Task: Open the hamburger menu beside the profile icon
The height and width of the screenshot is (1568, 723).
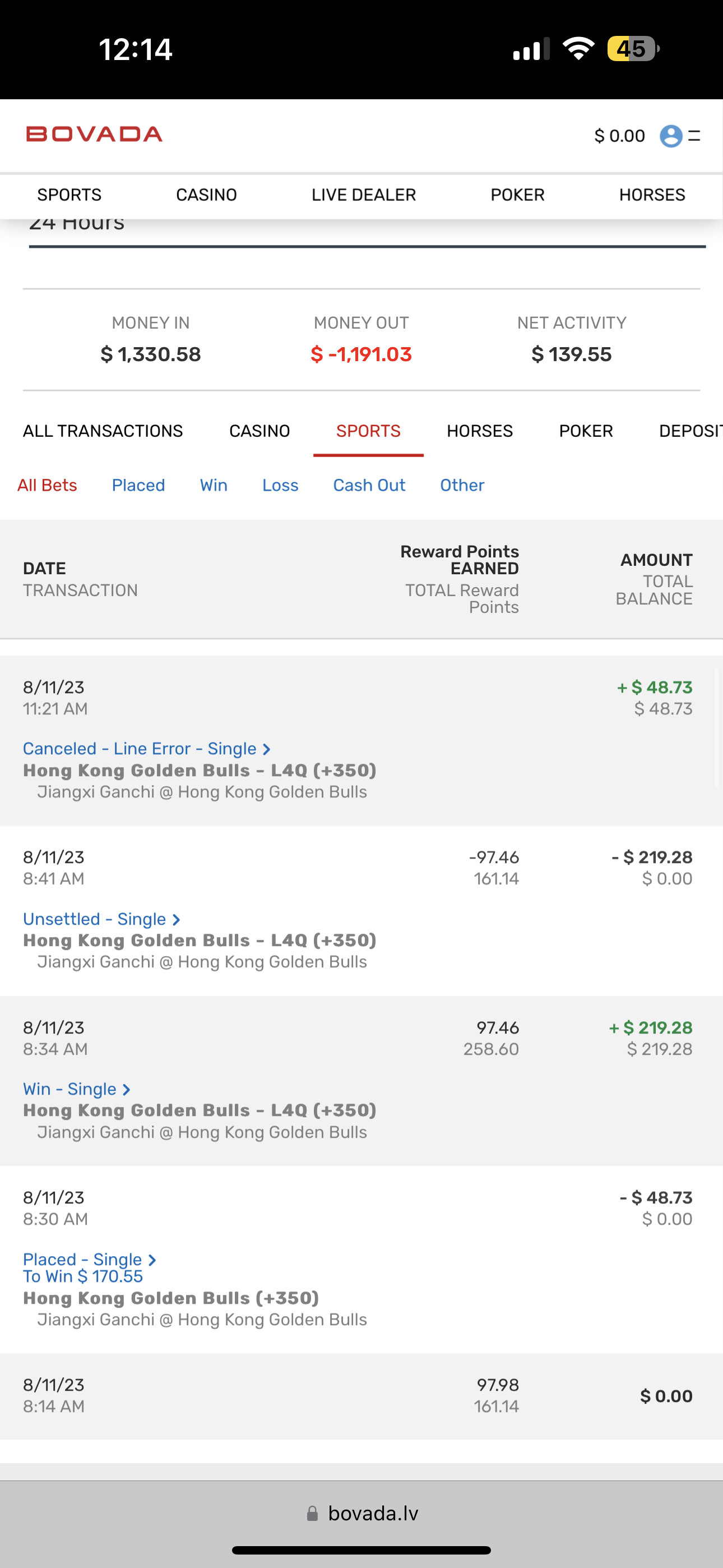Action: [694, 136]
